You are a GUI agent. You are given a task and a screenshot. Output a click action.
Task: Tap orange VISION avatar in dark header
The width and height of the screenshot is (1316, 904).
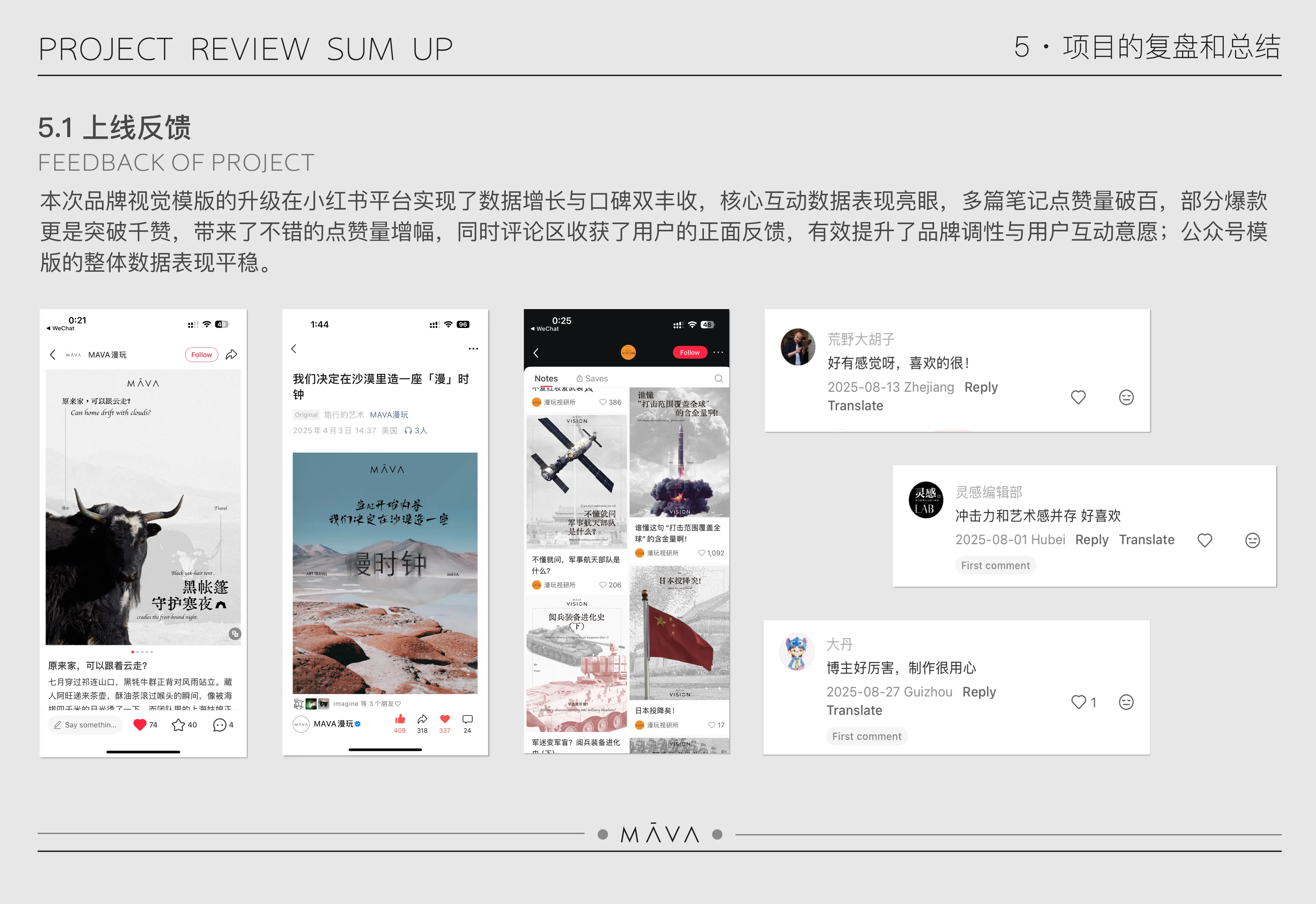tap(628, 352)
